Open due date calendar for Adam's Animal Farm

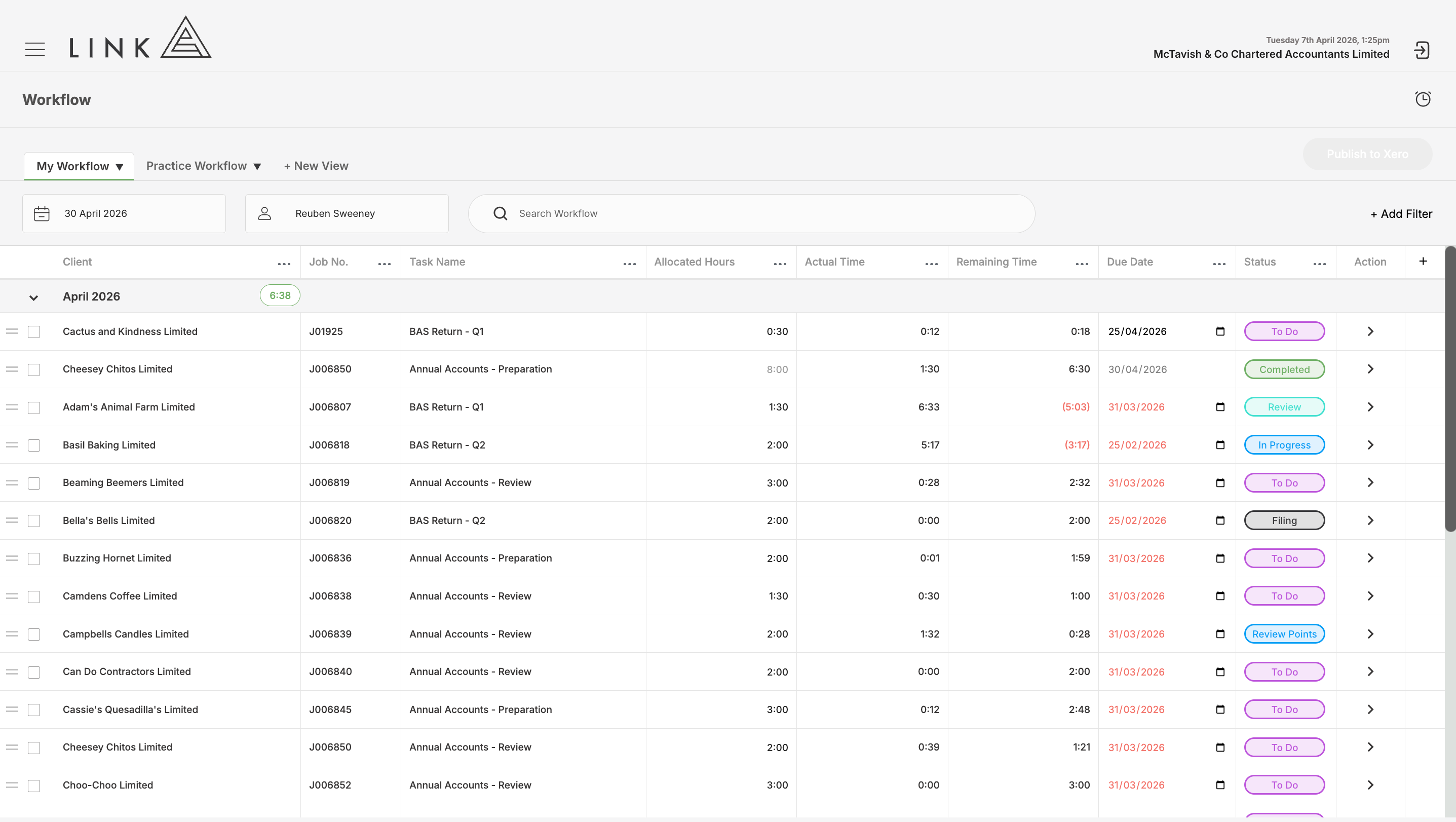click(1220, 407)
